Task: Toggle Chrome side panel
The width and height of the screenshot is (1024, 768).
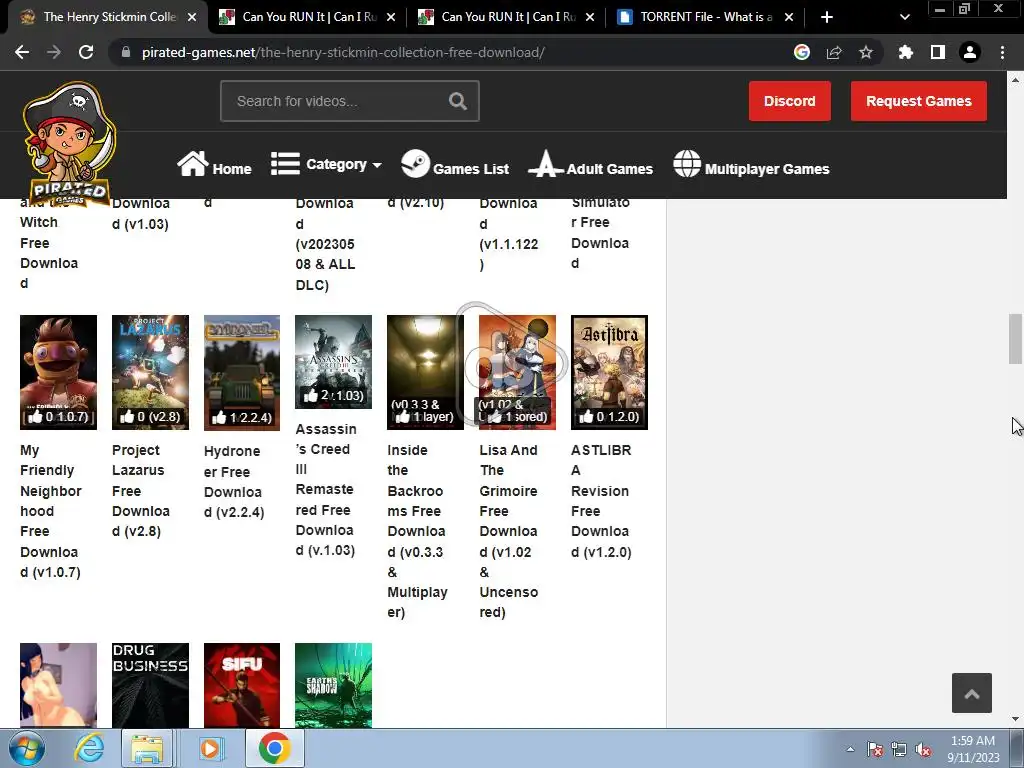Action: pos(938,52)
